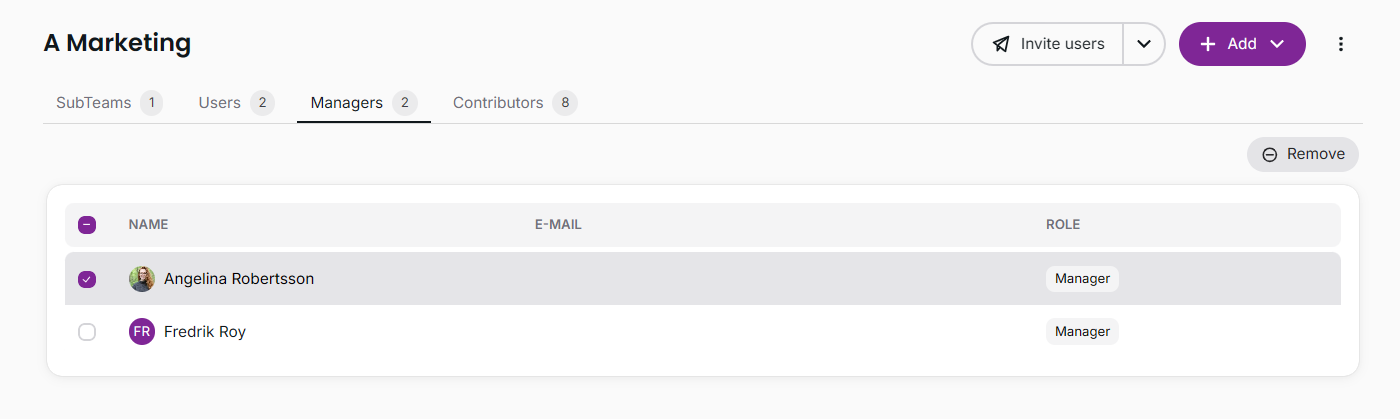Click the Contributors count badge showing 8

565,103
